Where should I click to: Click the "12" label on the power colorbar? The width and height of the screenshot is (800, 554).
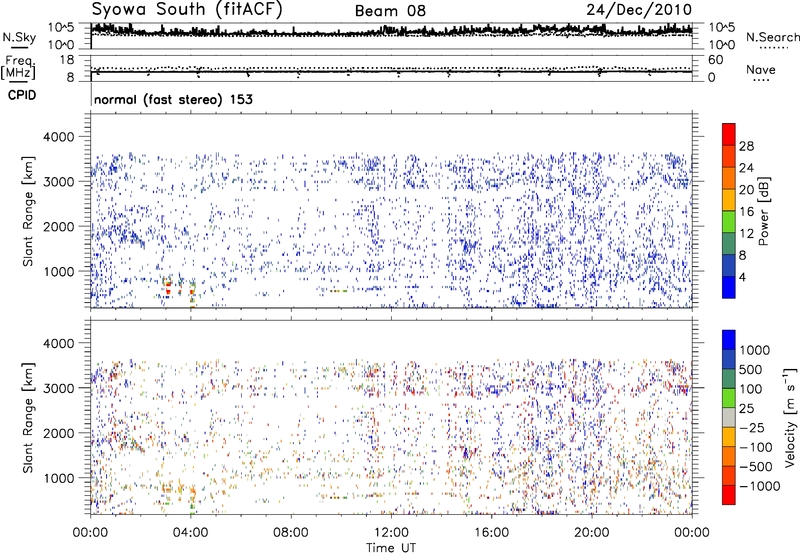746,234
